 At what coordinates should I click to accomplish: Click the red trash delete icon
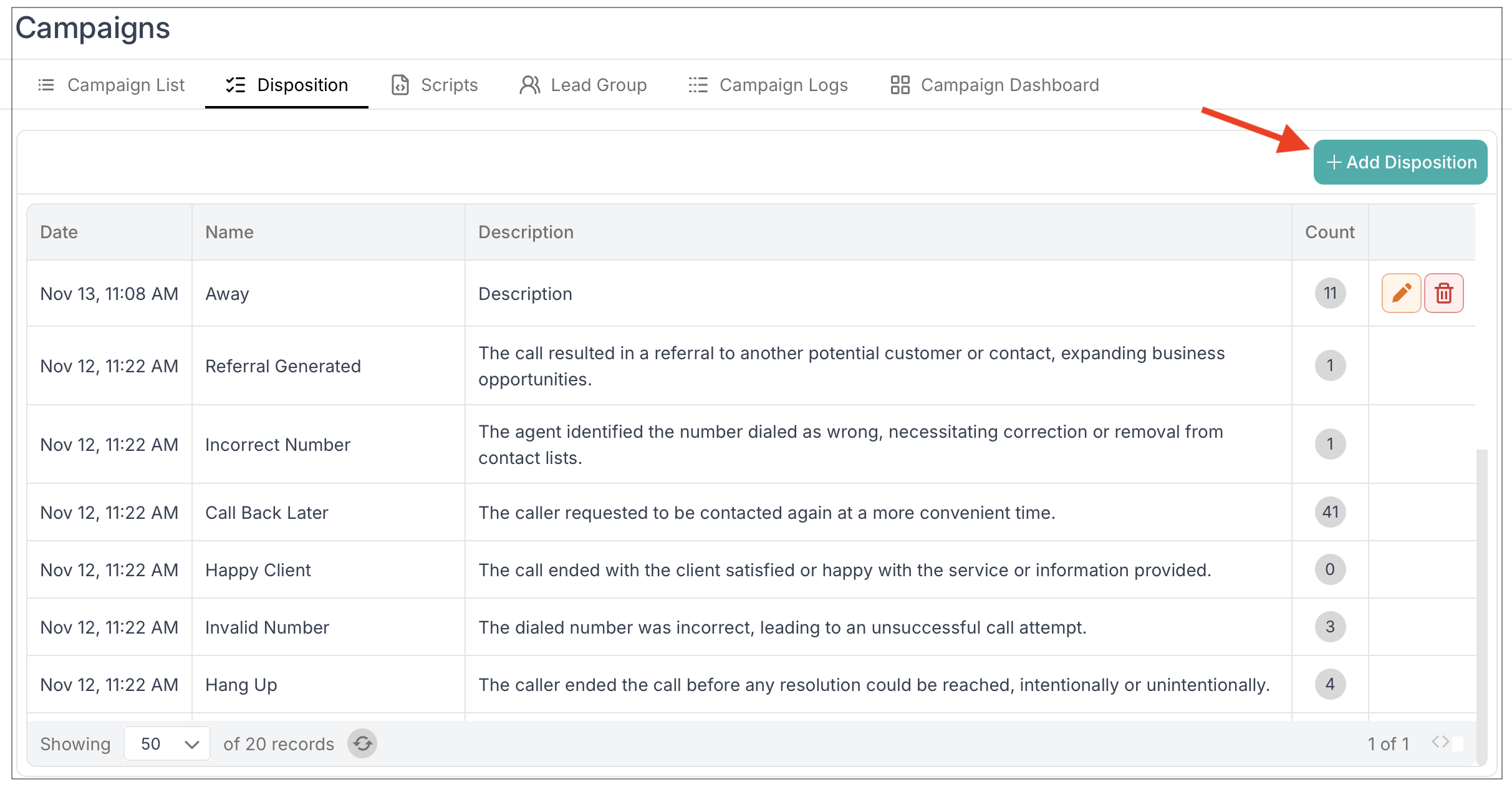[x=1443, y=293]
